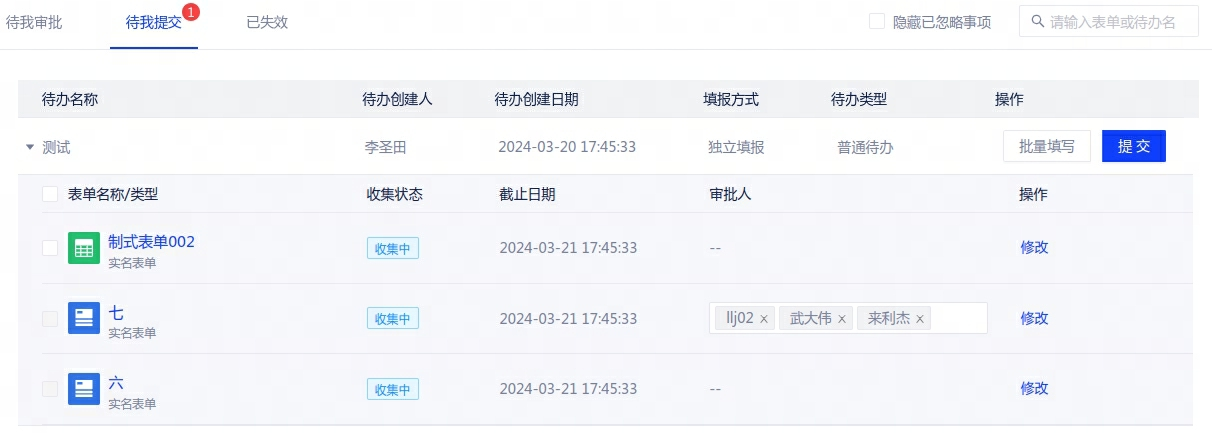Screen dimensions: 1212x433
Task: Click the blue form icon beside 七
Action: pyautogui.click(x=84, y=318)
